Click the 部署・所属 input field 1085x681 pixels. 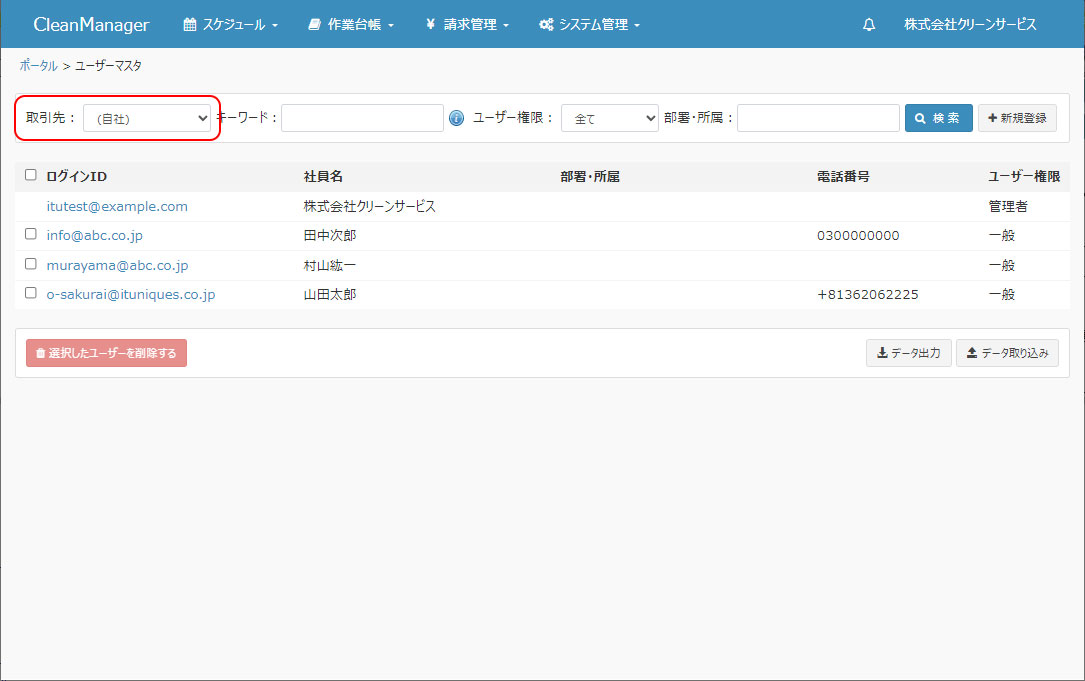(x=818, y=118)
